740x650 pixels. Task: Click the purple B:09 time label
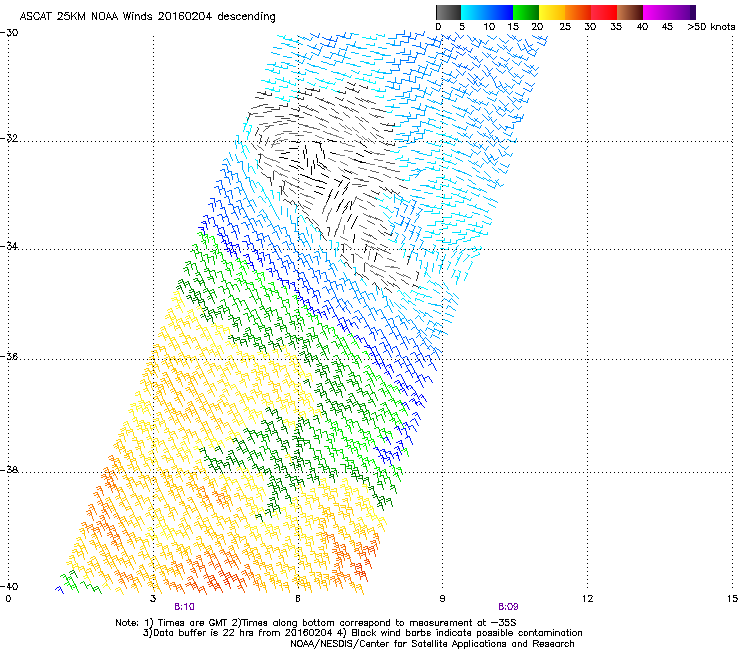click(508, 607)
